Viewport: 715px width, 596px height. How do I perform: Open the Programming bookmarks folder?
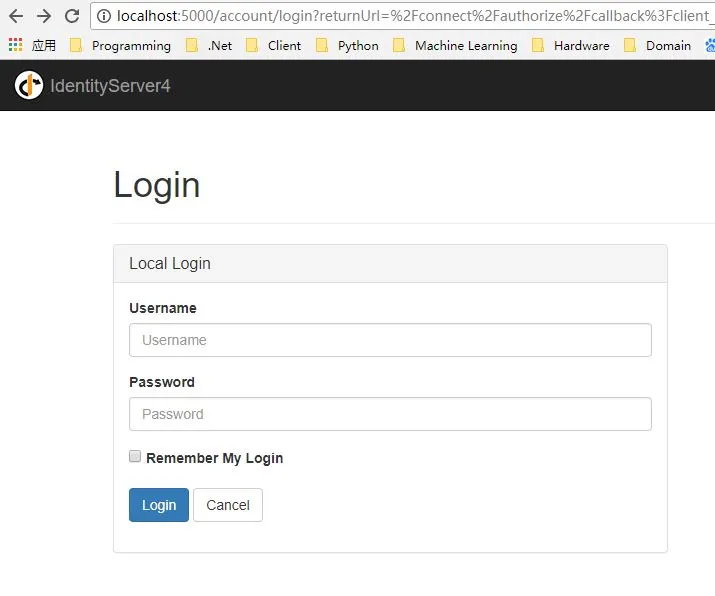[120, 45]
